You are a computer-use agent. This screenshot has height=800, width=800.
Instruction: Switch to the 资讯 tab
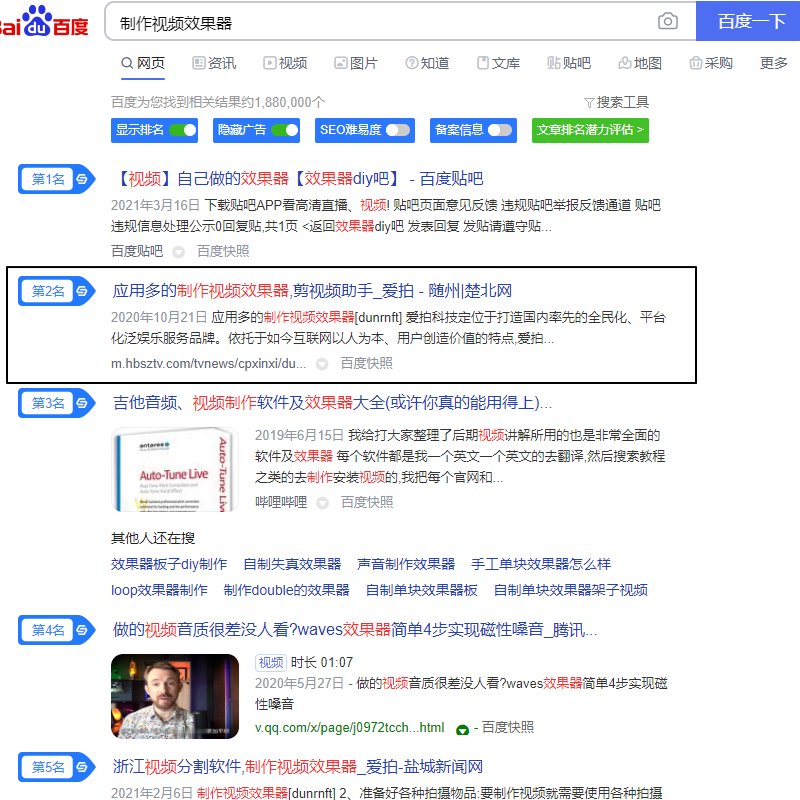pyautogui.click(x=214, y=63)
